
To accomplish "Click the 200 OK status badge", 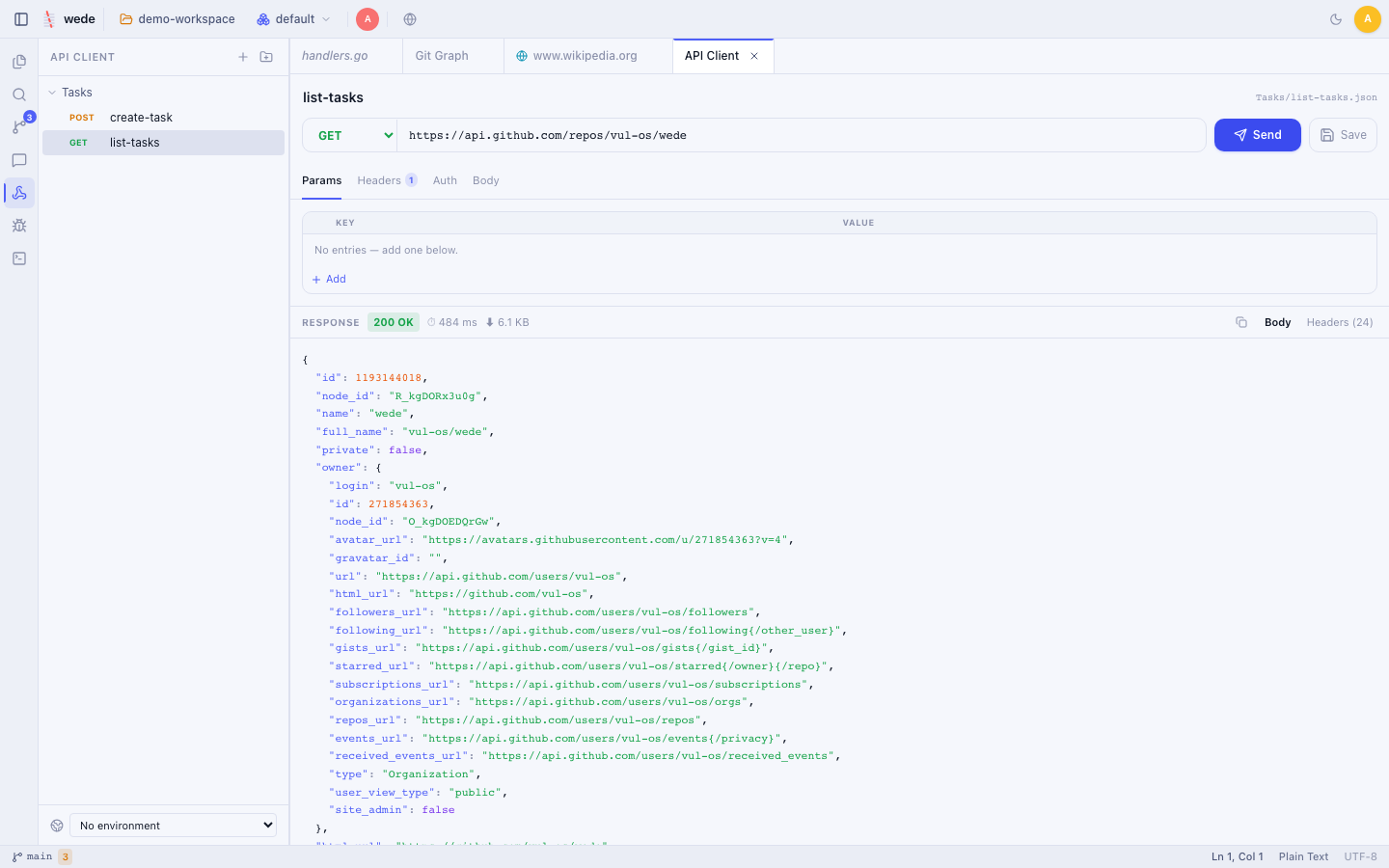I will (394, 322).
